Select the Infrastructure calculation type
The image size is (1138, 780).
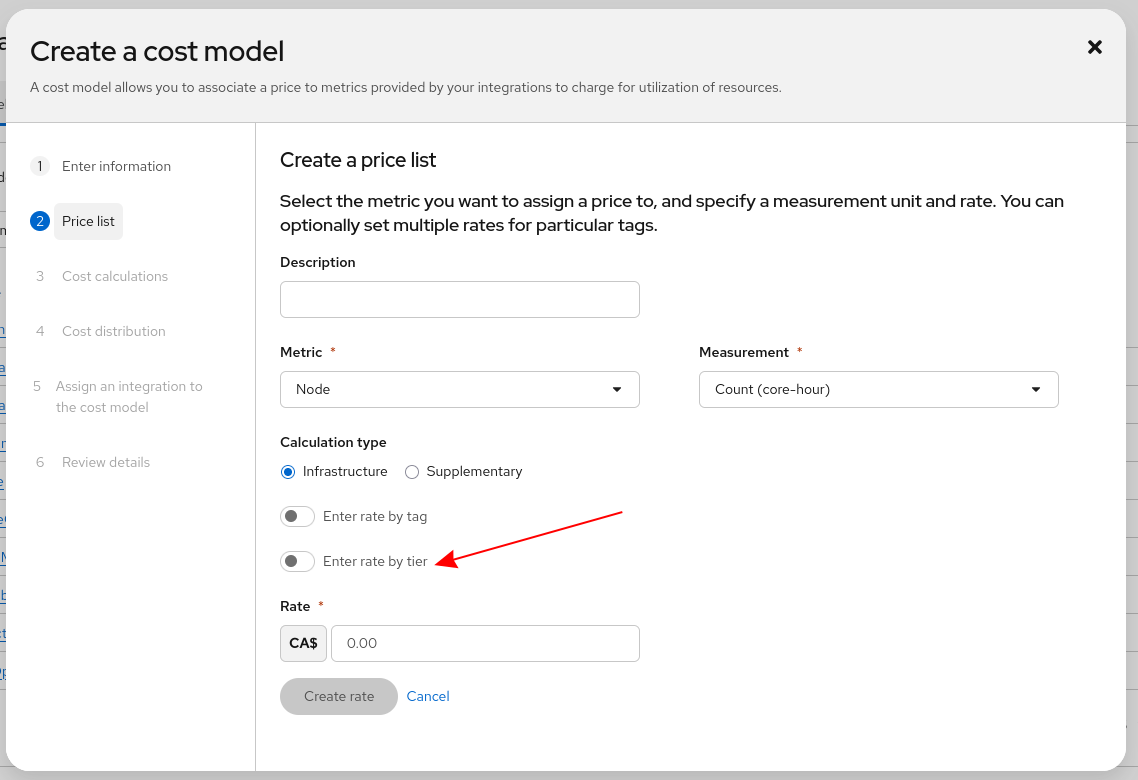click(x=288, y=471)
